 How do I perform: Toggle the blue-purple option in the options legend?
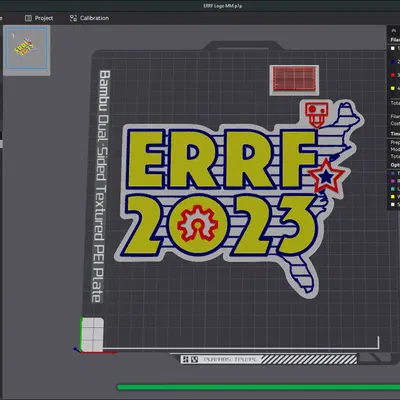pos(393,174)
